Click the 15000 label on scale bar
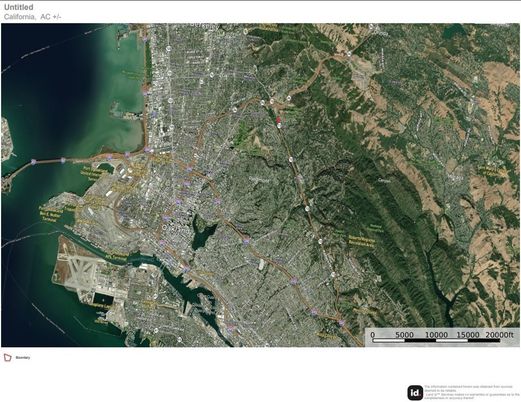This screenshot has height=402, width=521. (x=468, y=335)
